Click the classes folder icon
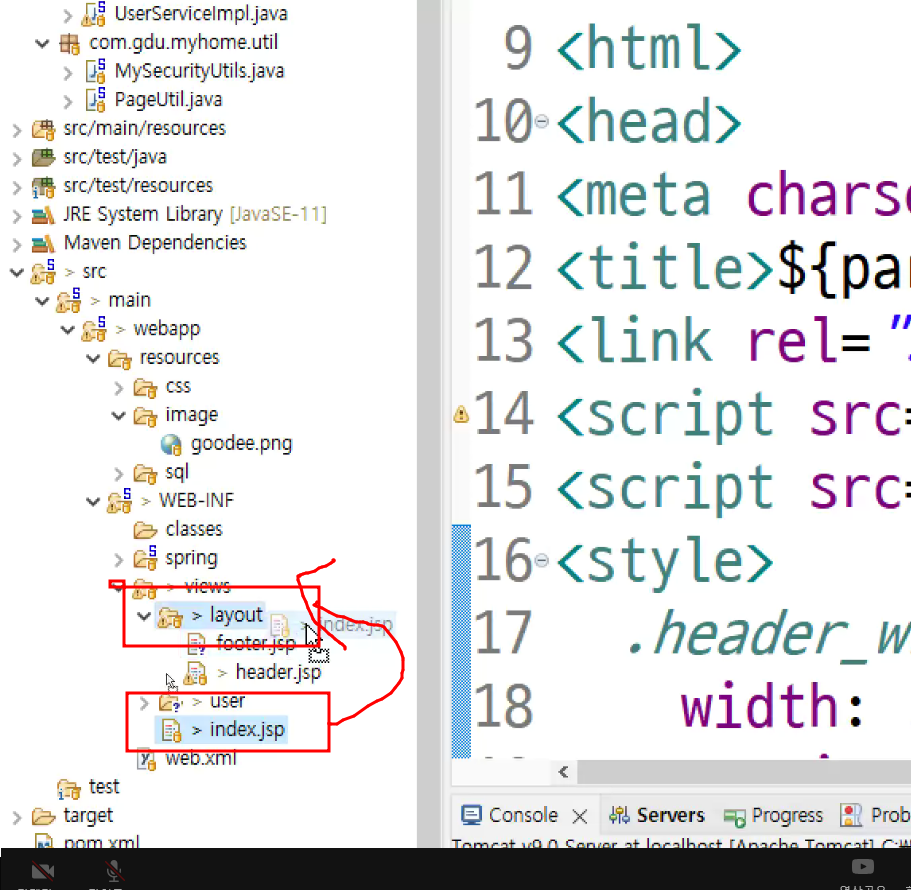The width and height of the screenshot is (911, 890). 145,530
